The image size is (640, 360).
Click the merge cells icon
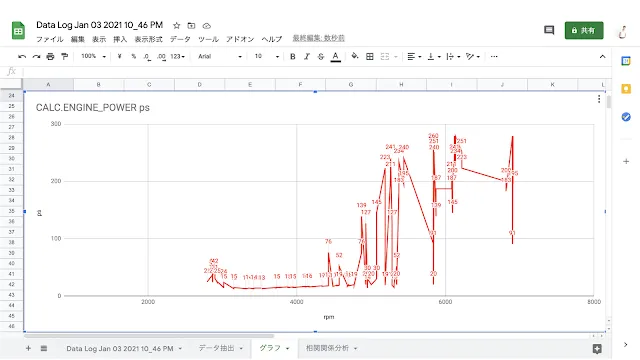coord(385,56)
